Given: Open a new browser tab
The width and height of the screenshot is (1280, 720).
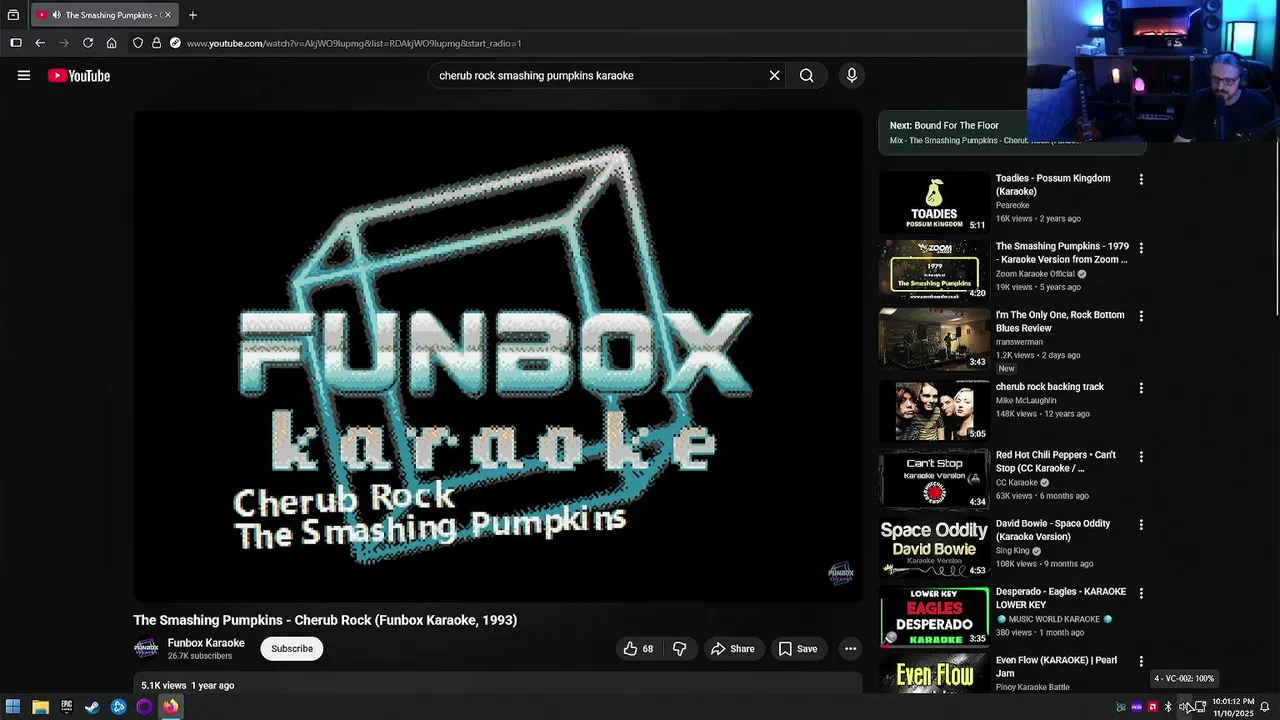Looking at the screenshot, I should pos(193,15).
